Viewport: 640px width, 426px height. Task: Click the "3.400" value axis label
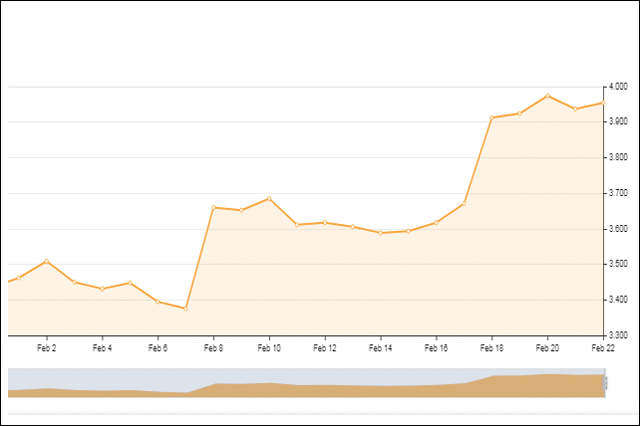(x=618, y=300)
